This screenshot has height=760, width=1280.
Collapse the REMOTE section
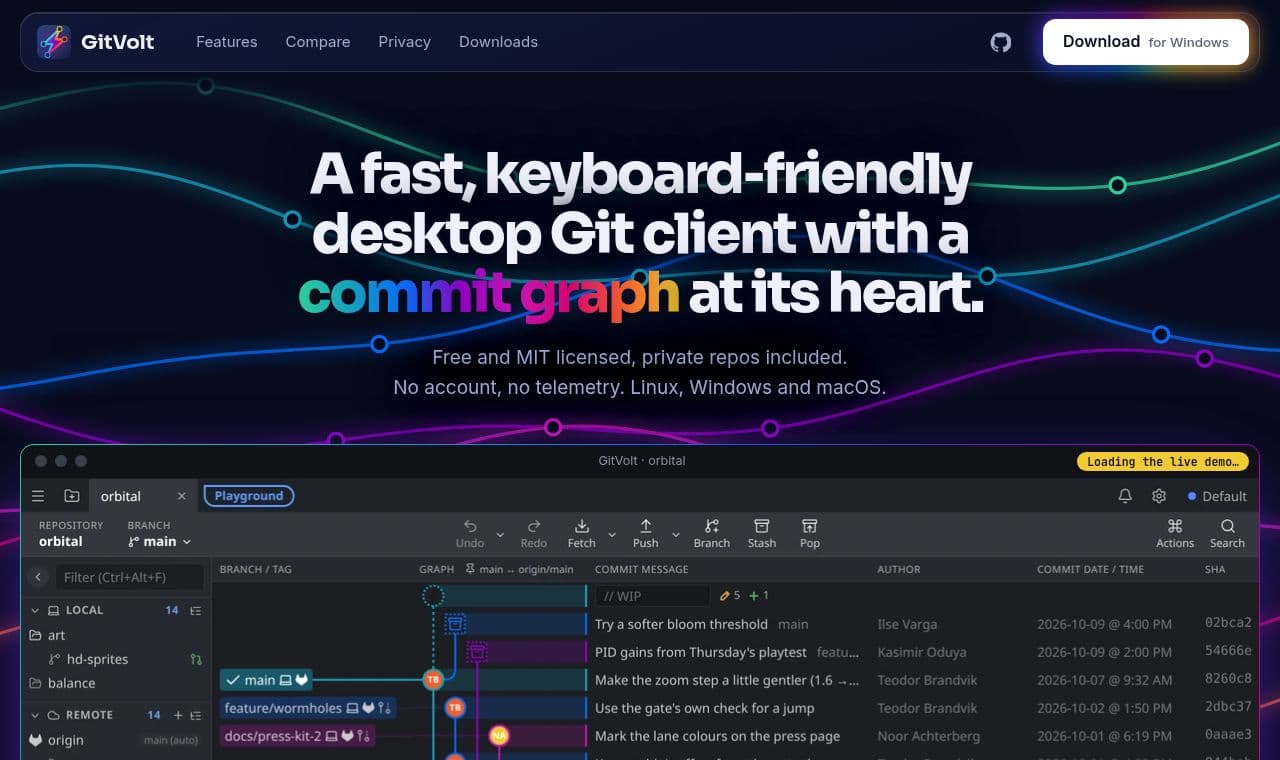pyautogui.click(x=35, y=715)
